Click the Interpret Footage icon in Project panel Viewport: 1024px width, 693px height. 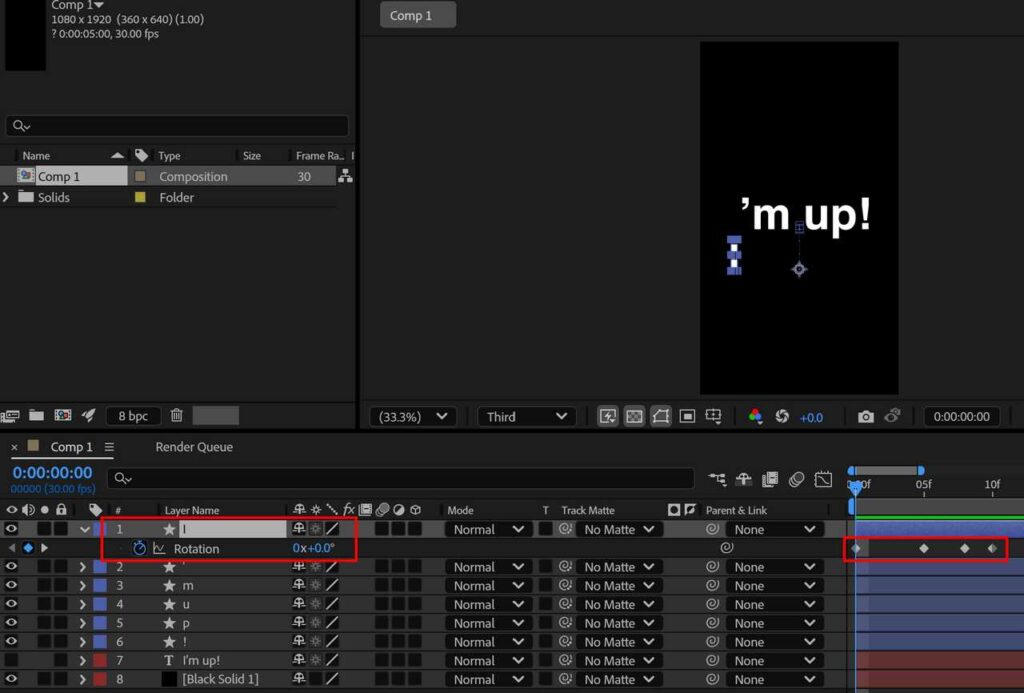coord(10,415)
